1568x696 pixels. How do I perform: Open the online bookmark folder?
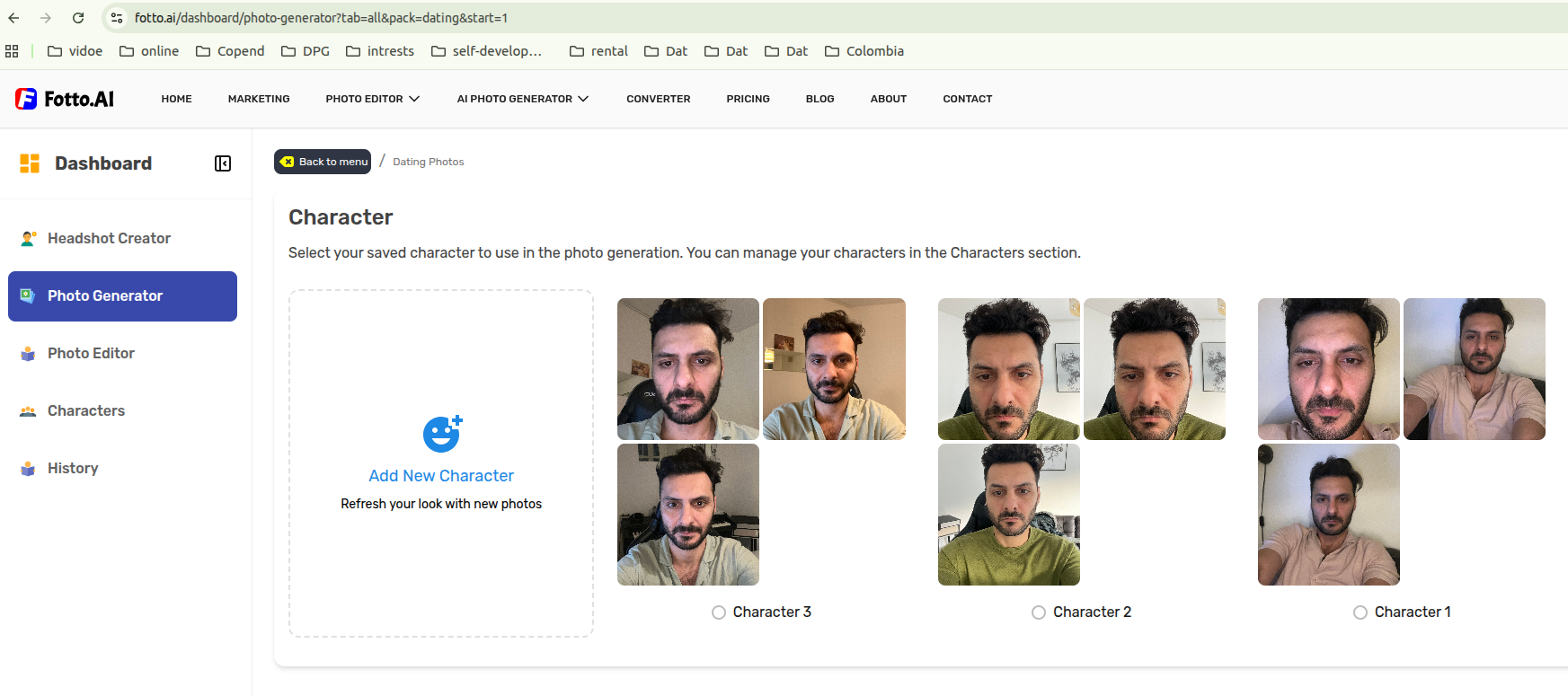149,51
